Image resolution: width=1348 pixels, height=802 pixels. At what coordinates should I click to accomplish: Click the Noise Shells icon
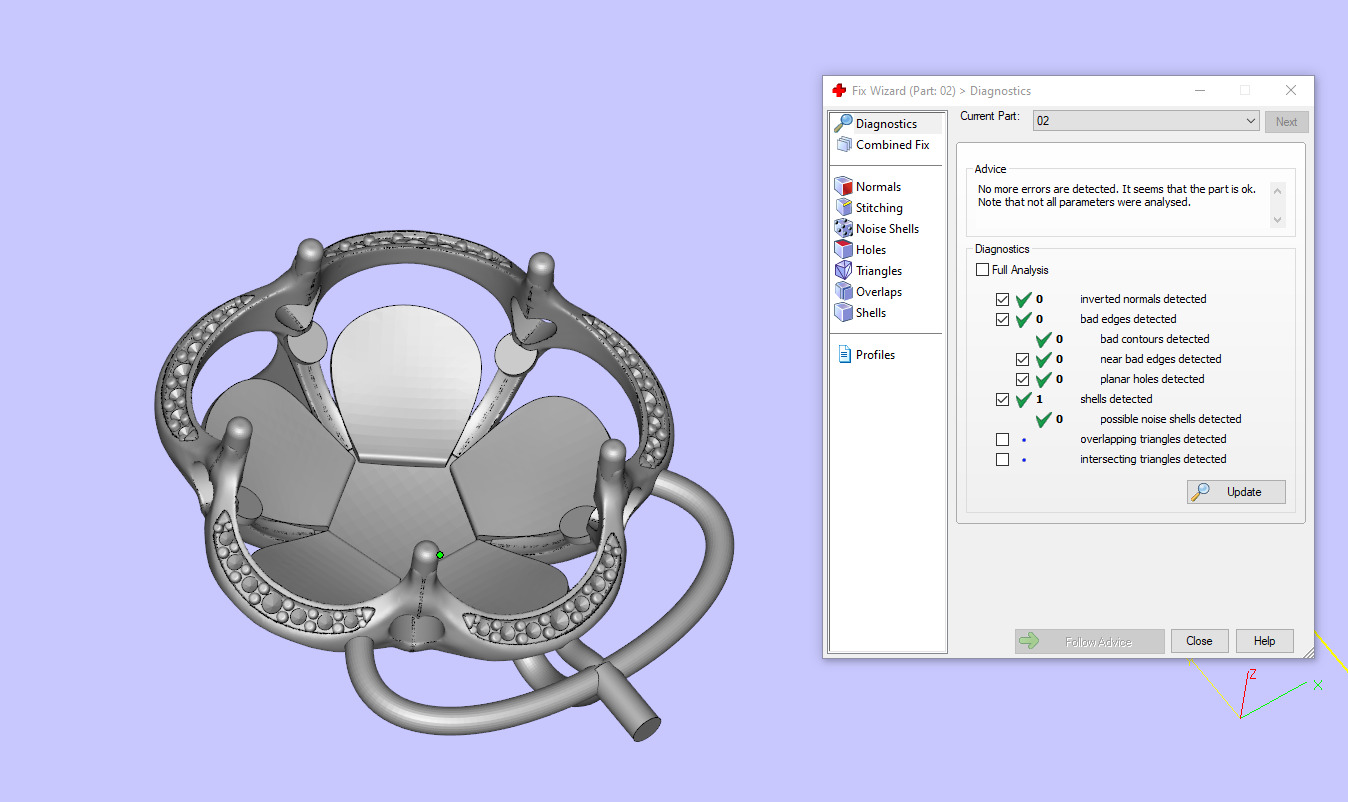[x=843, y=228]
